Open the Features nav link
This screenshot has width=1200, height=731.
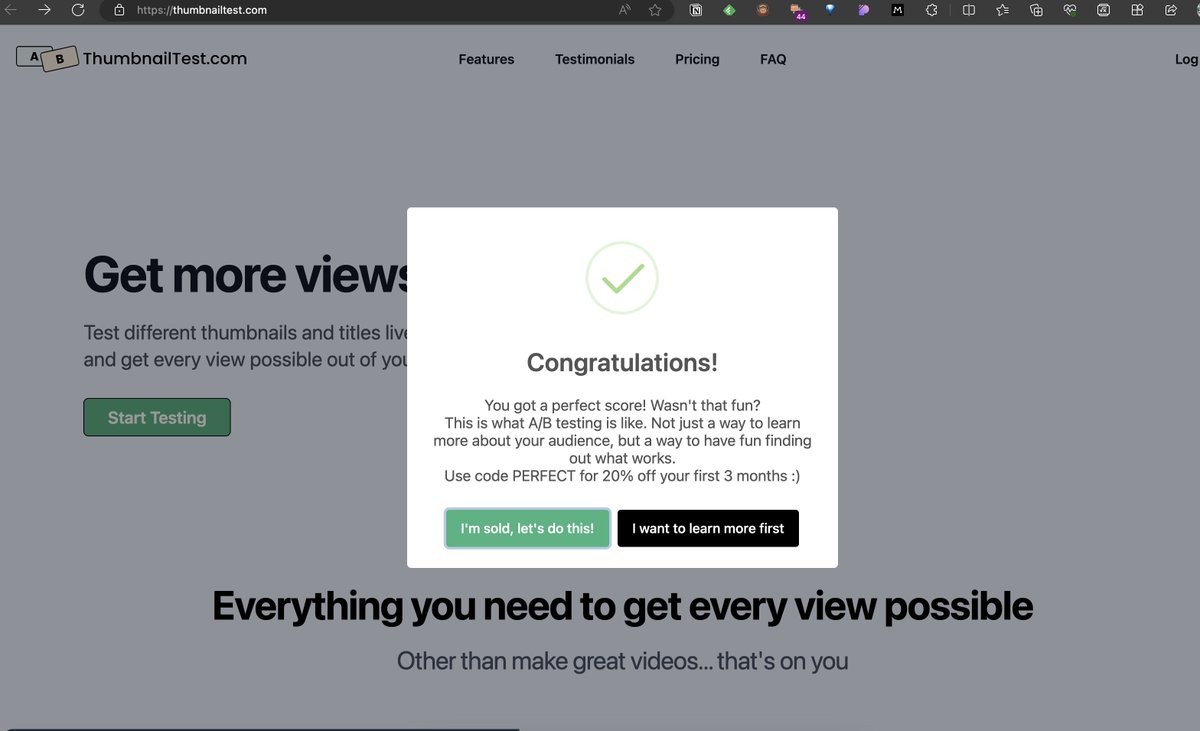(486, 59)
